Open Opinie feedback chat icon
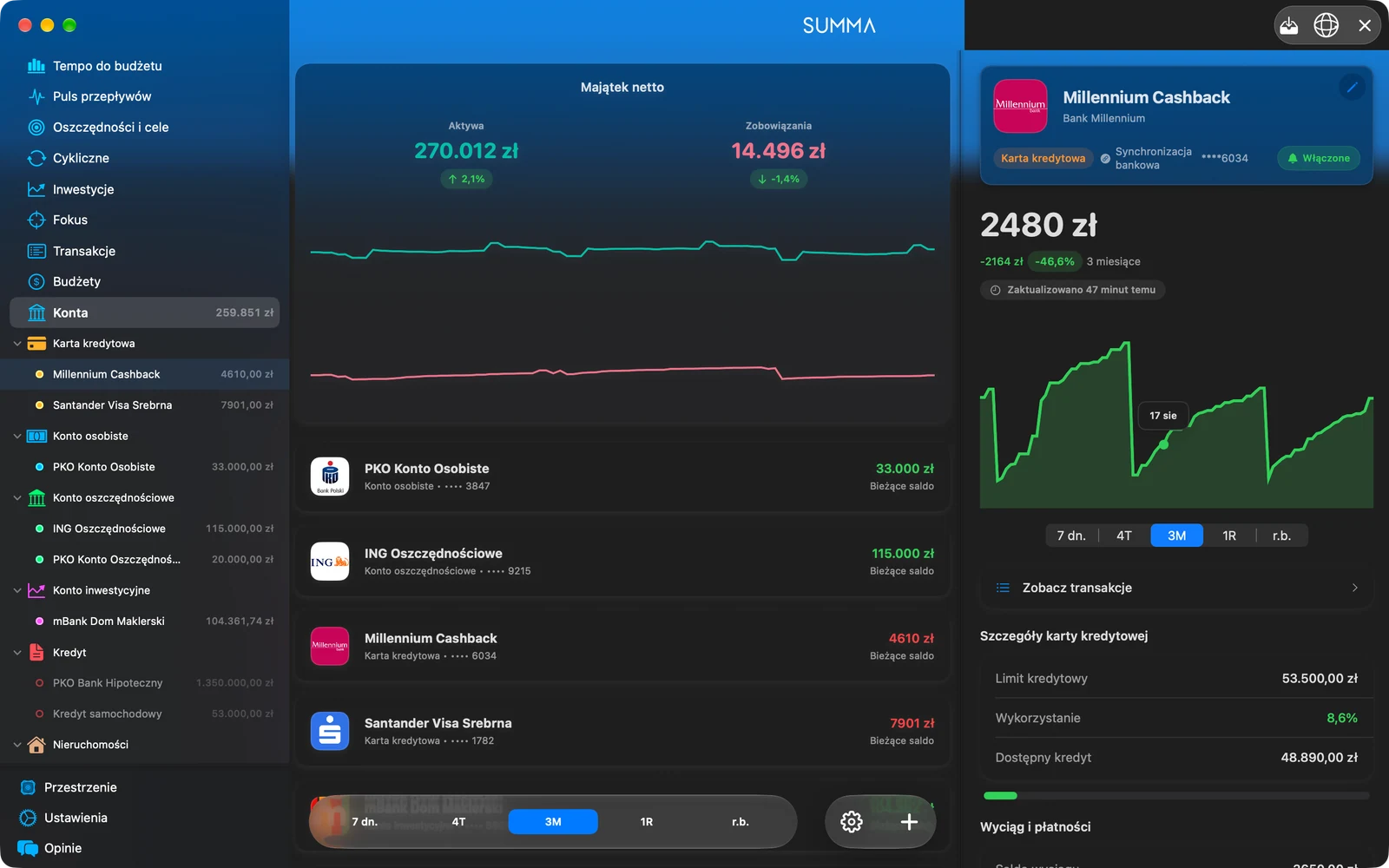The width and height of the screenshot is (1389, 868). coord(28,848)
